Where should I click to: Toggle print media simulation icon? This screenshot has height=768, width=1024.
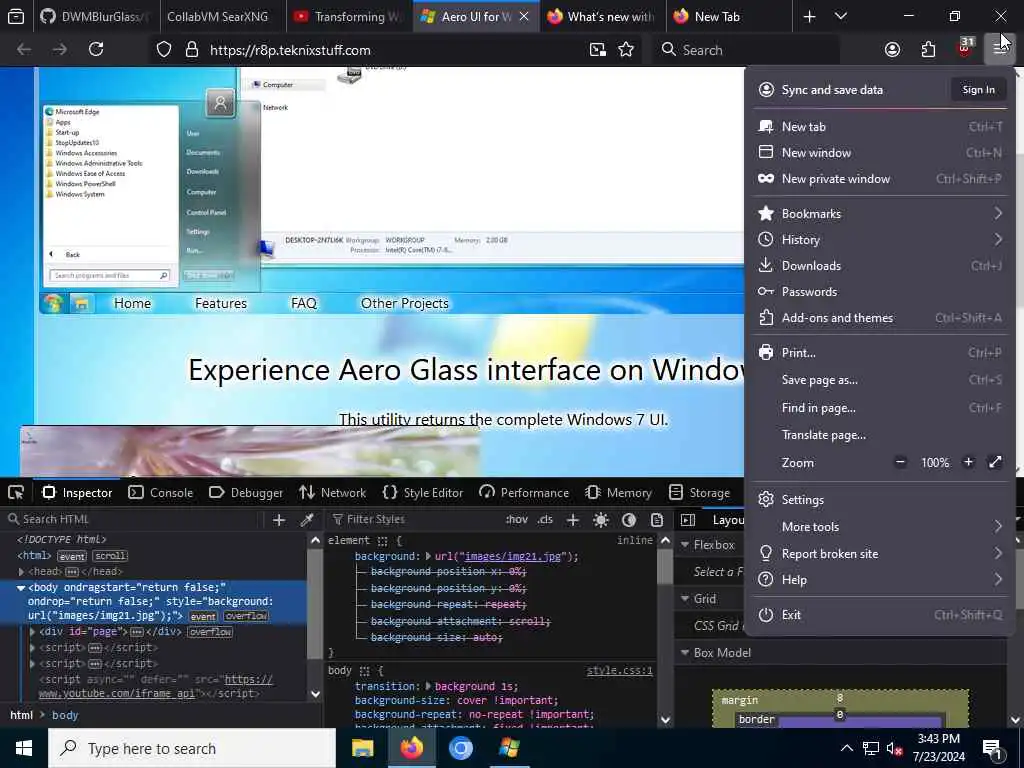pyautogui.click(x=657, y=520)
